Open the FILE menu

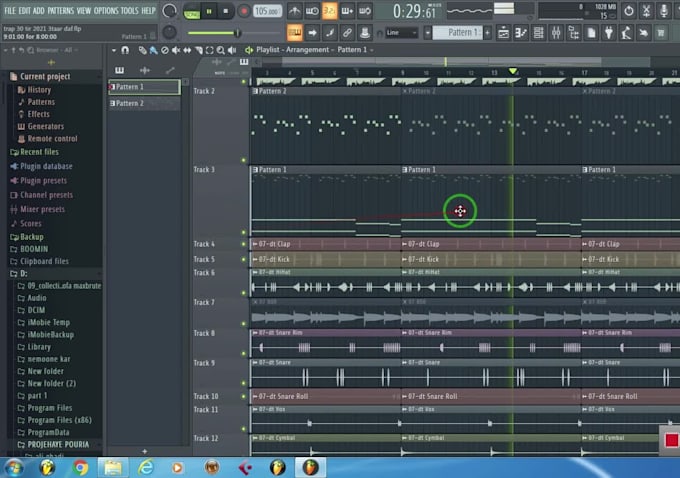(x=10, y=11)
